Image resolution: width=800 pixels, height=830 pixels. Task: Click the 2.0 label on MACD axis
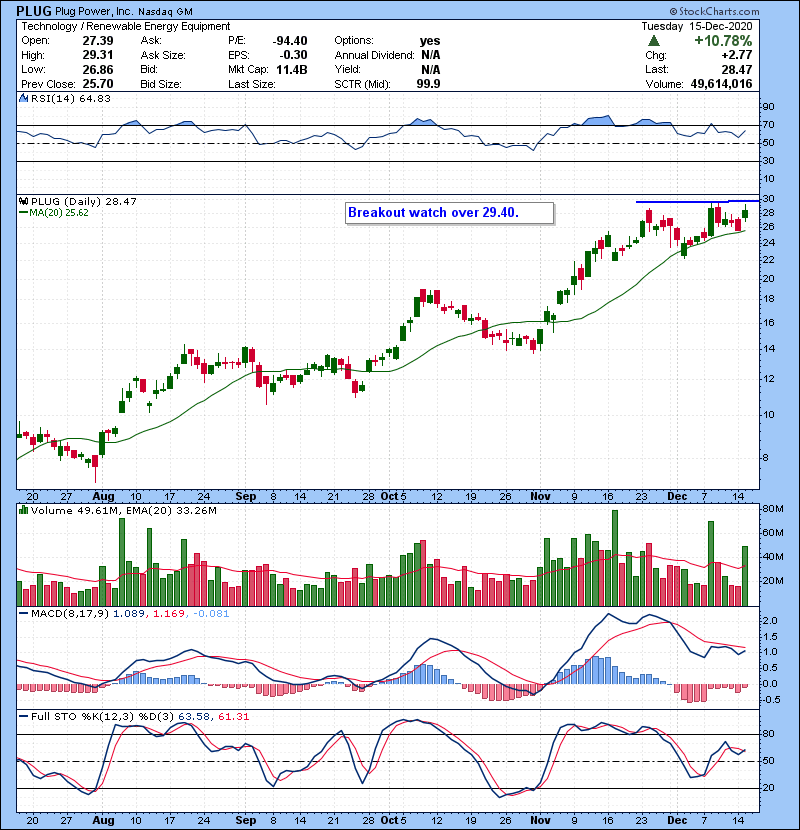[x=770, y=620]
